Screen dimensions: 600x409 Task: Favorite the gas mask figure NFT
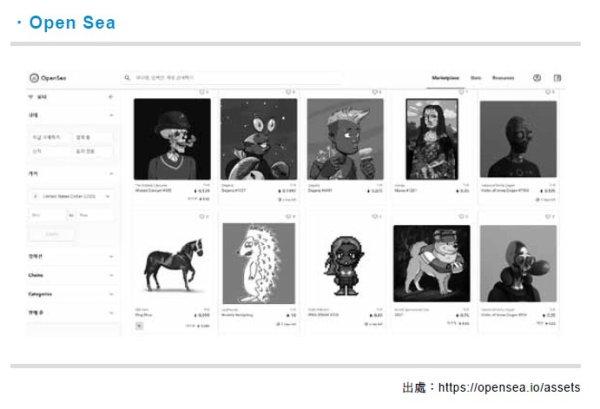[x=548, y=217]
